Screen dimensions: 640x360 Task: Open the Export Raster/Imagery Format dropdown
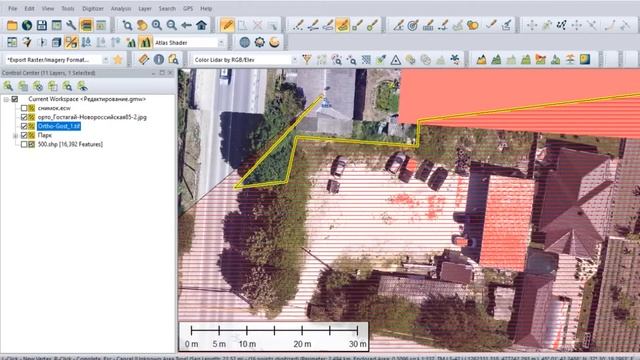coord(105,60)
